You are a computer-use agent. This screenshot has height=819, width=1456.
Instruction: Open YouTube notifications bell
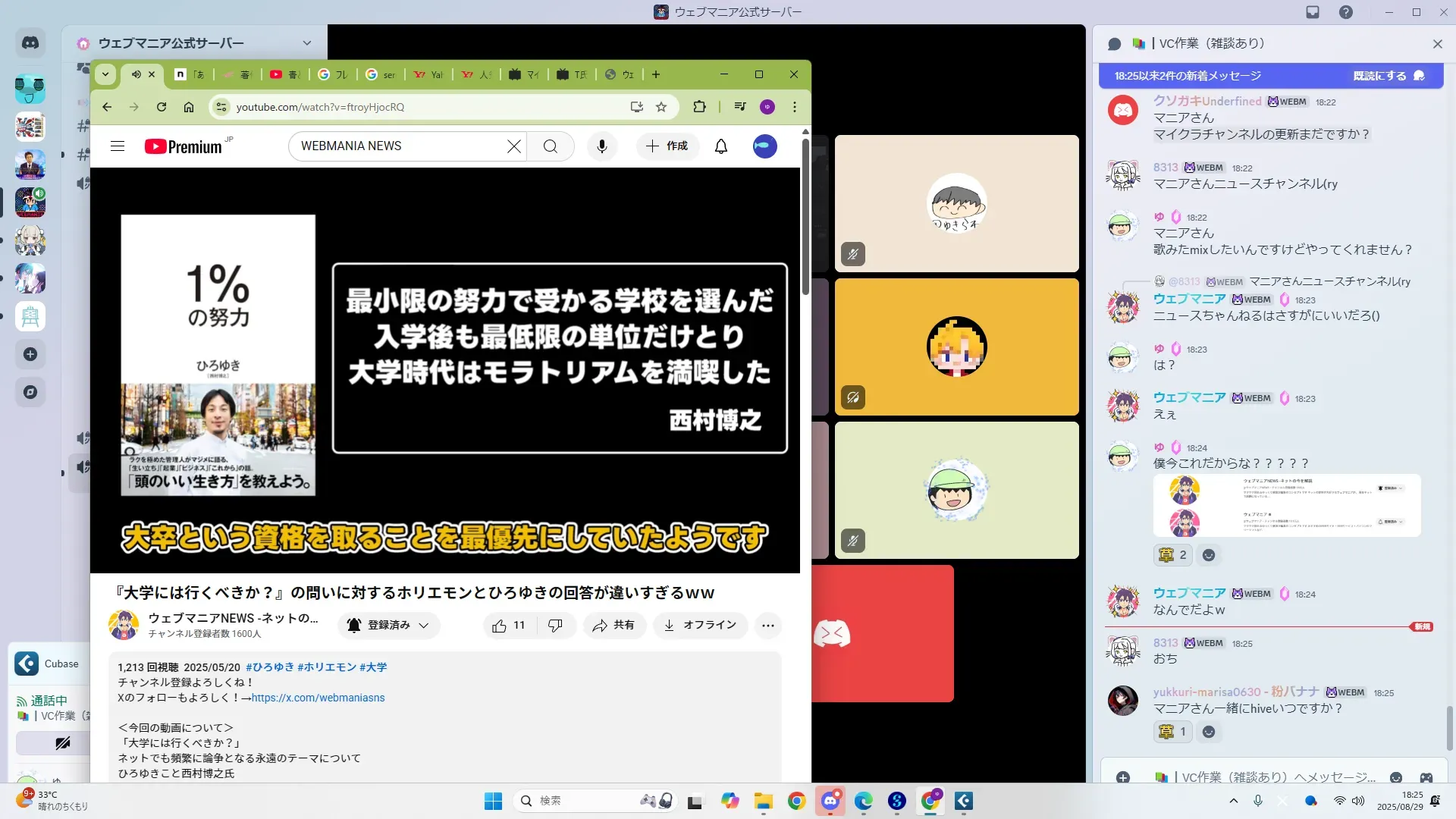click(x=721, y=146)
